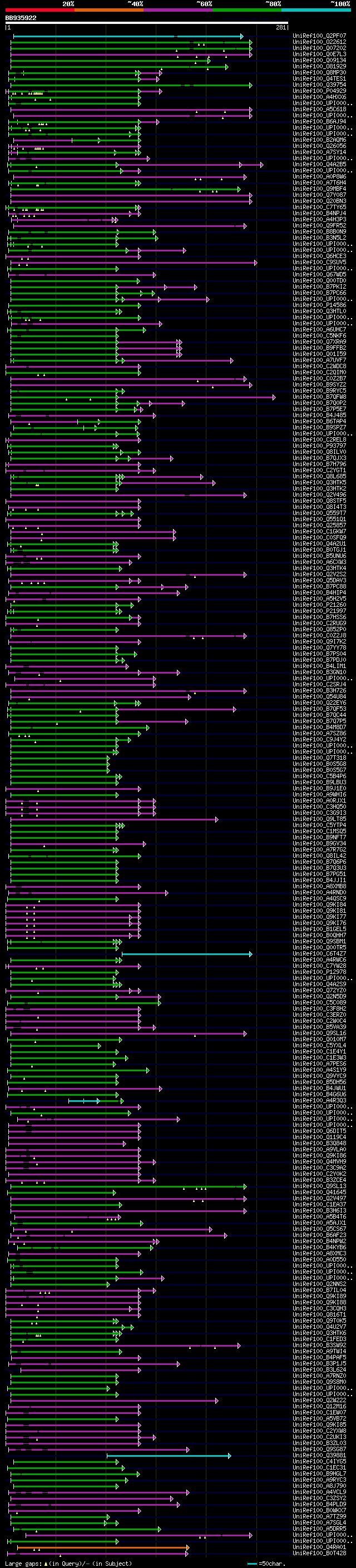Click the orange alignment bar for UniRef100_Q4RA01
This screenshot has height=1568, width=356.
pos(103,1547)
